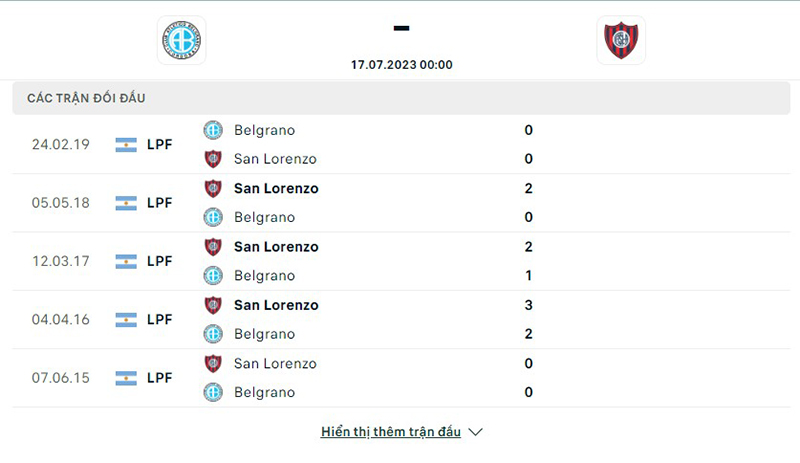Viewport: 800px width, 463px height.
Task: Click San Lorenzo team logo in 12.03.17 match
Action: (213, 247)
